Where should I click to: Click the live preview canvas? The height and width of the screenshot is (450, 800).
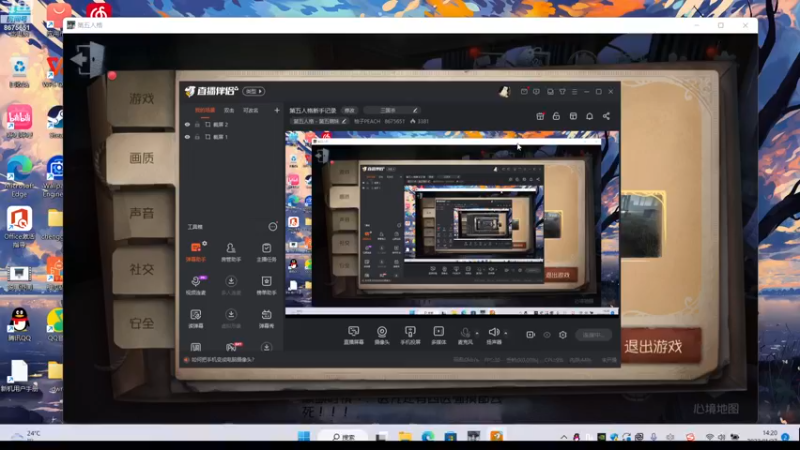[x=452, y=223]
